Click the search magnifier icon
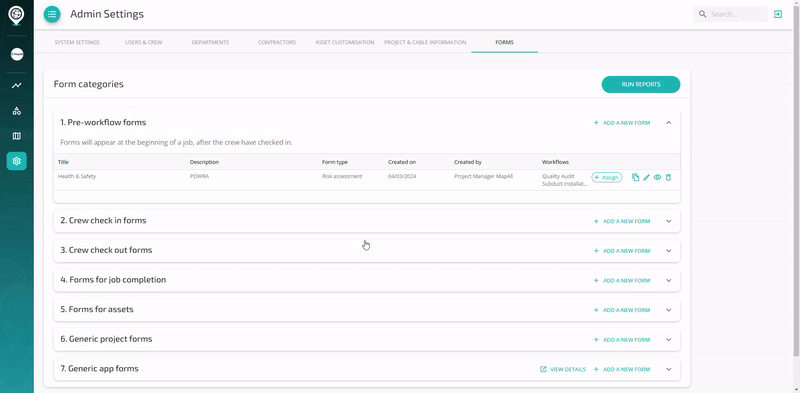This screenshot has height=393, width=800. pyautogui.click(x=703, y=14)
